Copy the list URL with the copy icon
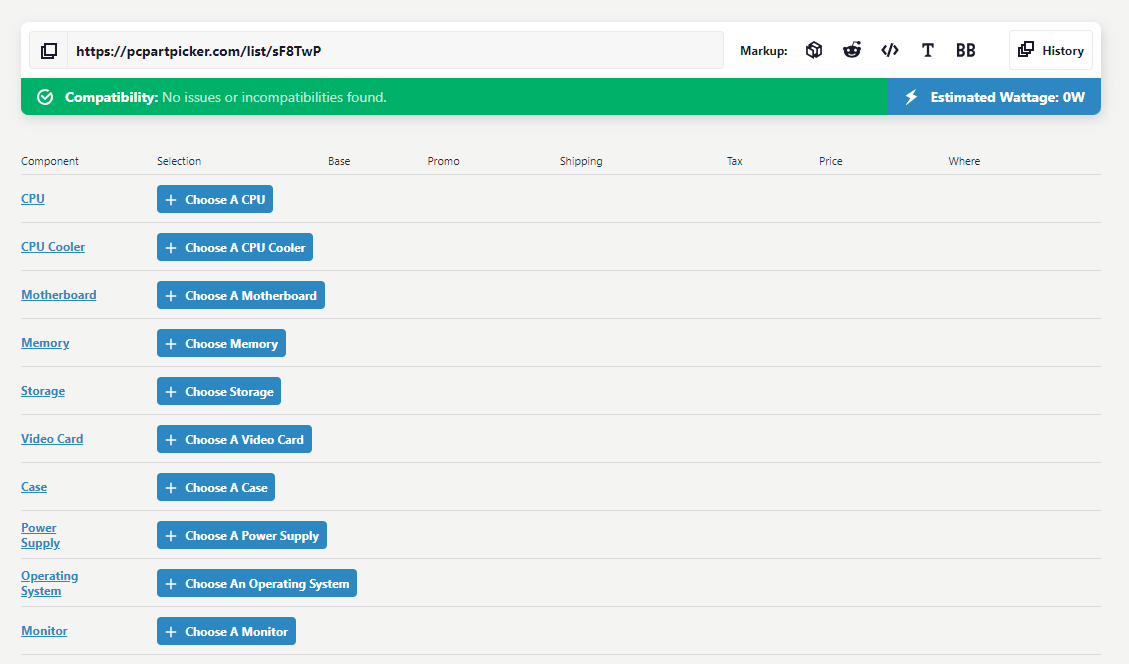The image size is (1129, 664). [49, 50]
